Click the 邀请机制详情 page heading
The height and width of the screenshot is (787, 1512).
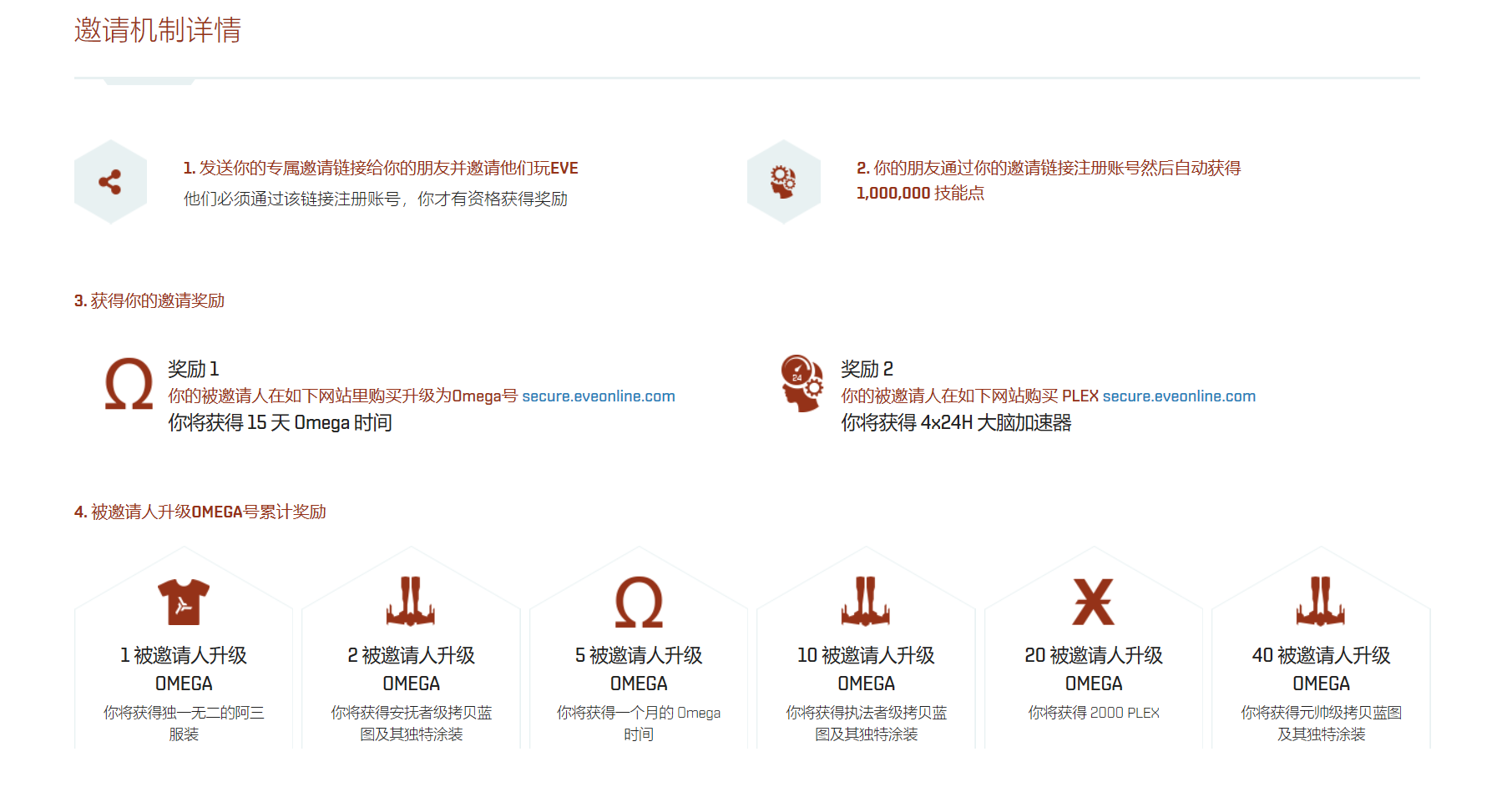[158, 30]
